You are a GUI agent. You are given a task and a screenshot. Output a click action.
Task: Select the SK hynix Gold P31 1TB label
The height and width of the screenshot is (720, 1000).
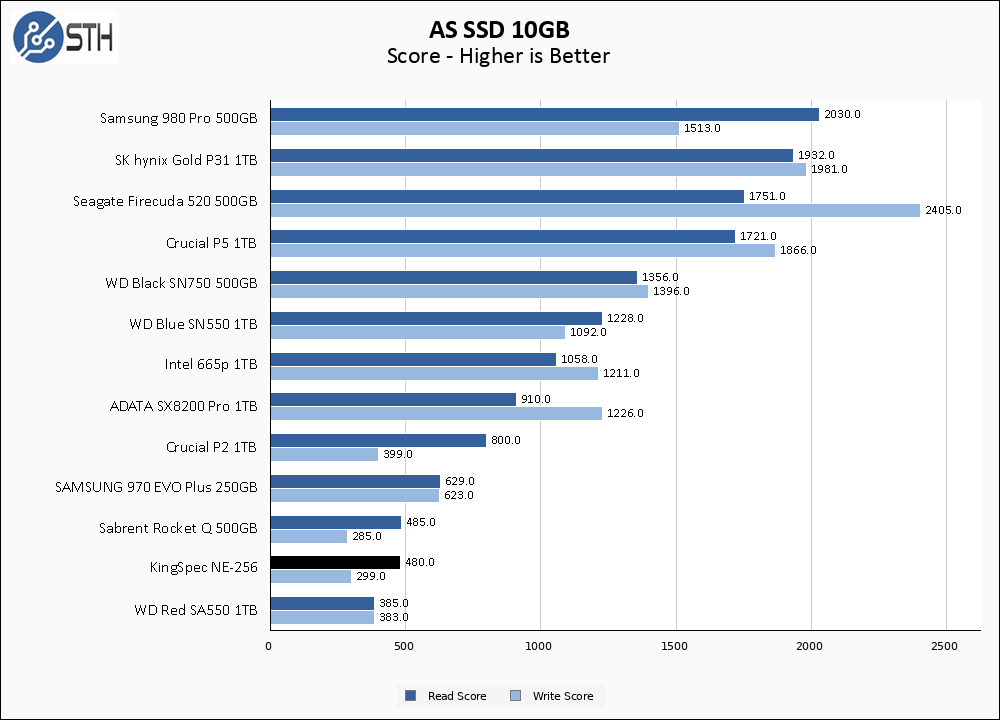pyautogui.click(x=186, y=160)
